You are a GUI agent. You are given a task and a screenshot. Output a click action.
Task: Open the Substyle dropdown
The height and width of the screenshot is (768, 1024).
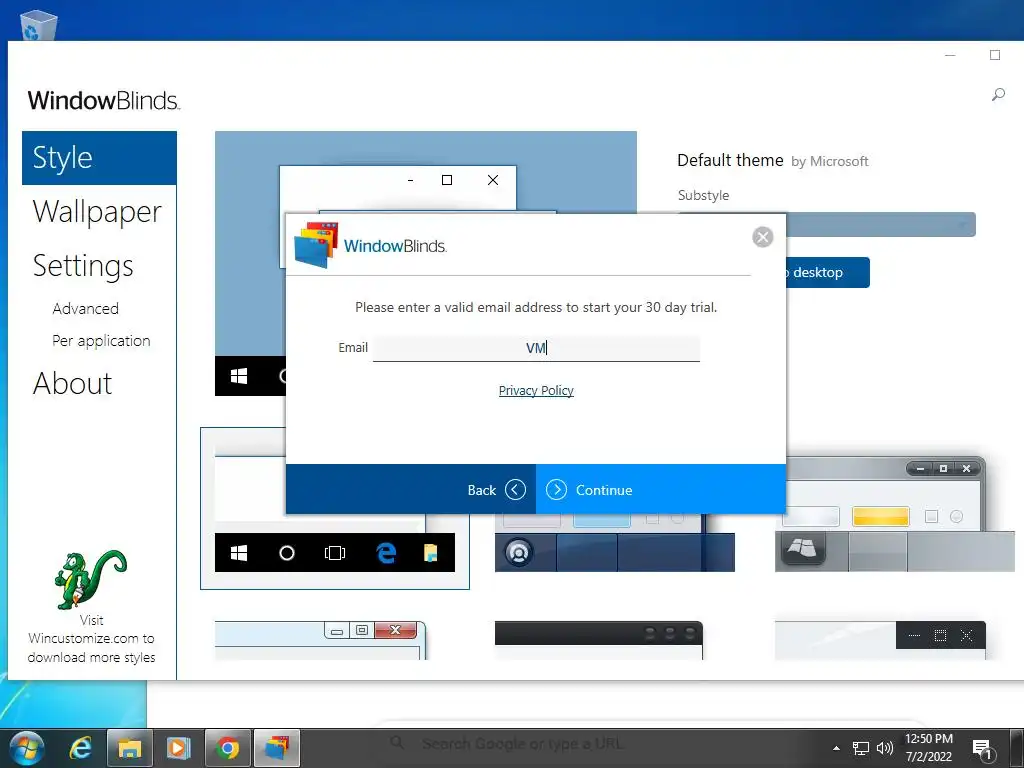880,225
